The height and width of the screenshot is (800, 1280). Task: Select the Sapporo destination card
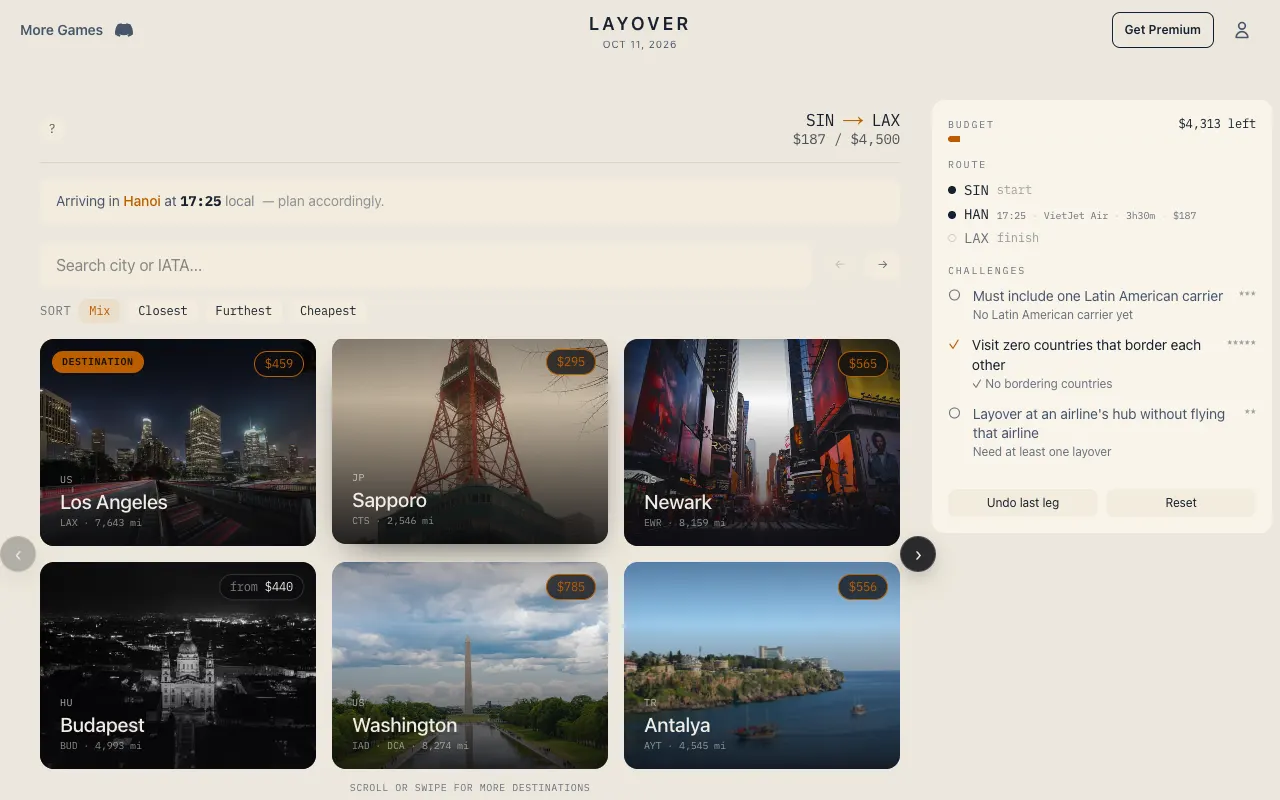(470, 441)
